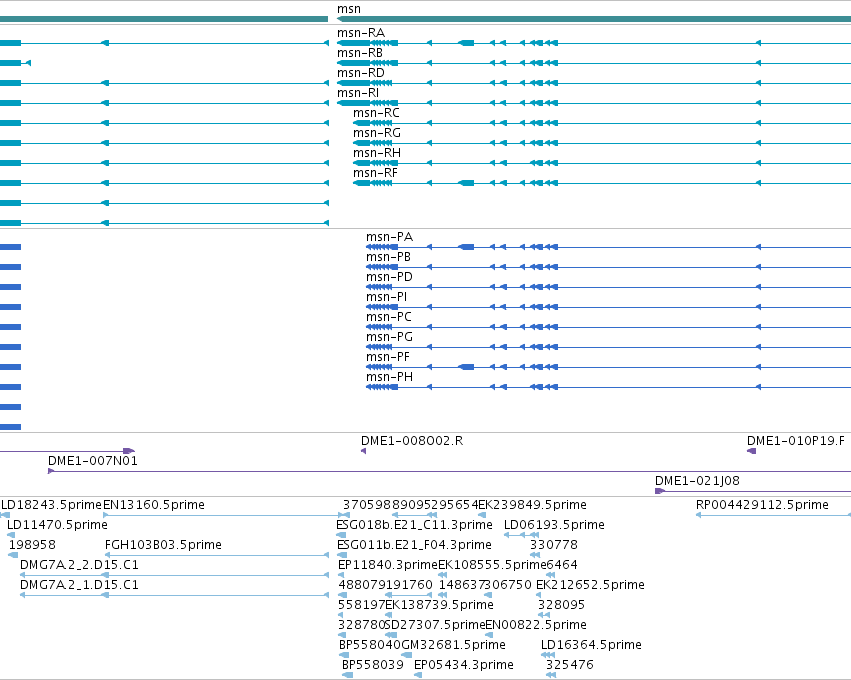Click the msn-PD CDS label
851x680 pixels.
click(389, 278)
